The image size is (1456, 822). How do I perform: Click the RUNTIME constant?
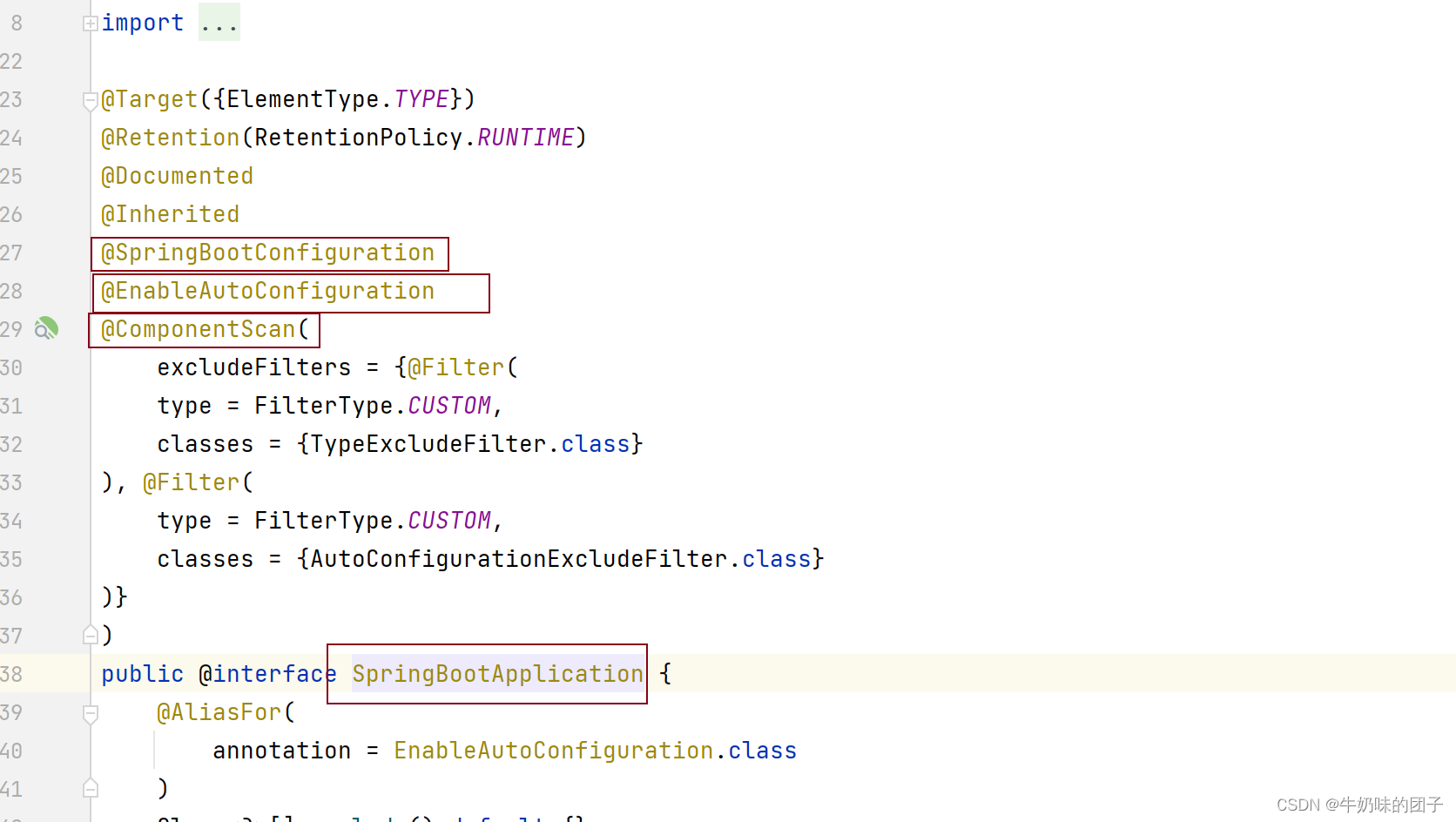tap(526, 138)
